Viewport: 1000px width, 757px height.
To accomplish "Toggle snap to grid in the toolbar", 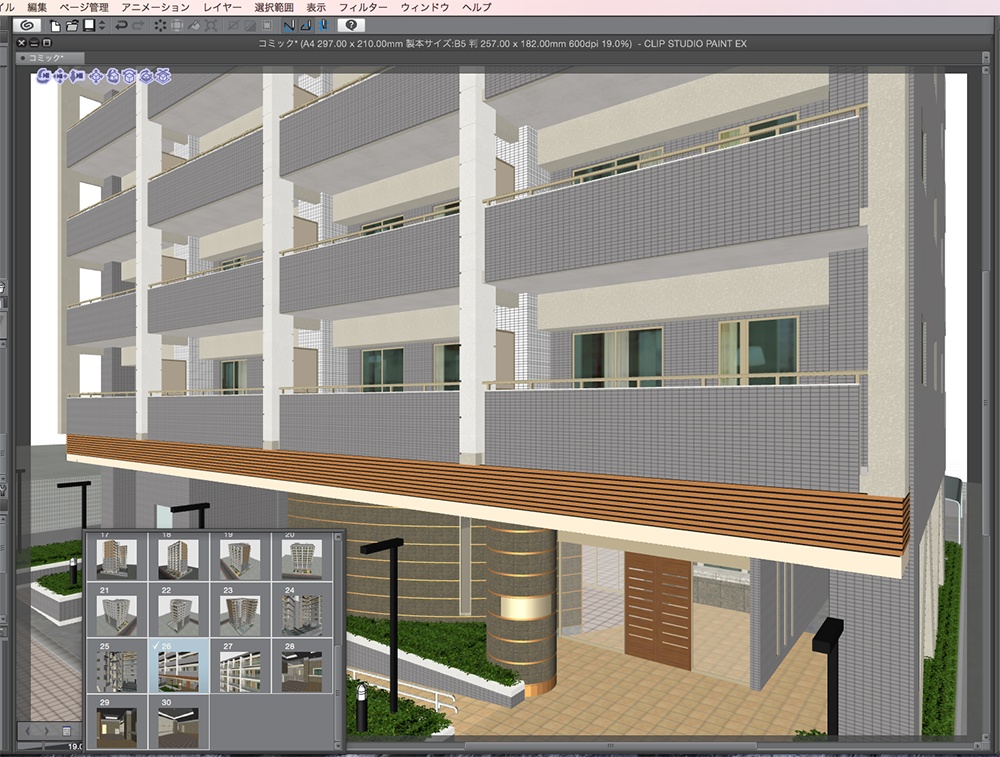I will point(321,28).
